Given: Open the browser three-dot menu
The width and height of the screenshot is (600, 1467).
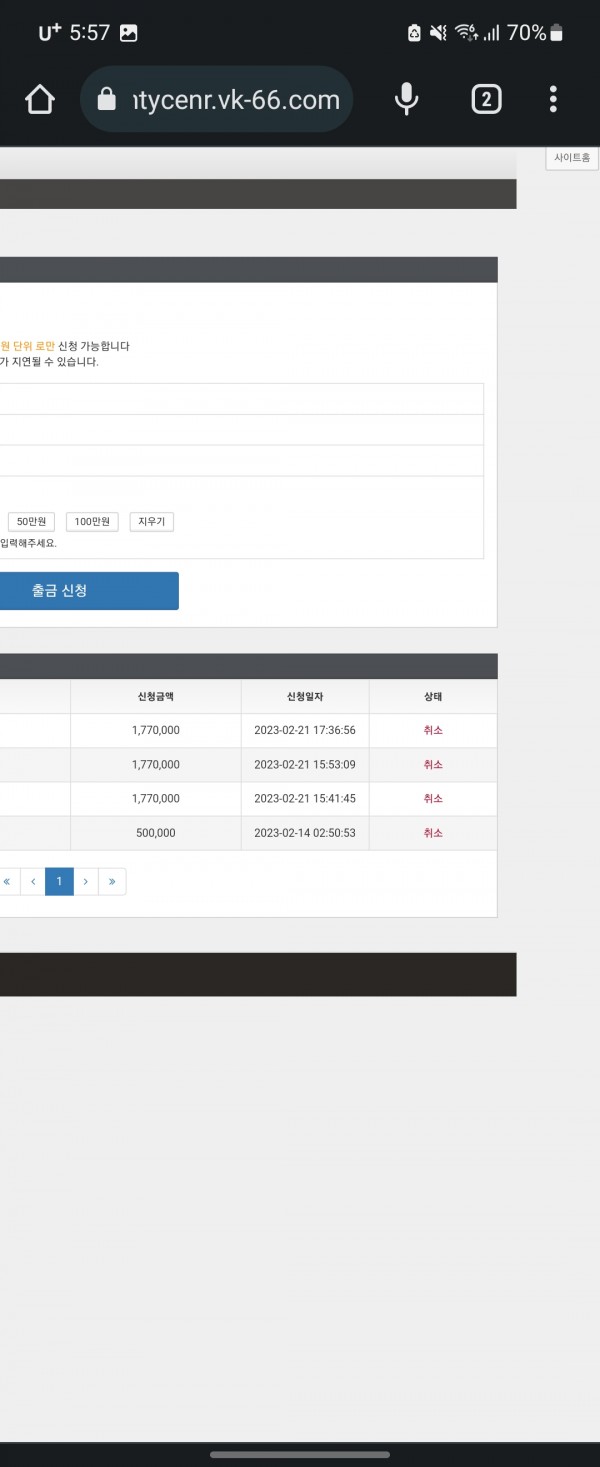Looking at the screenshot, I should pos(553,99).
